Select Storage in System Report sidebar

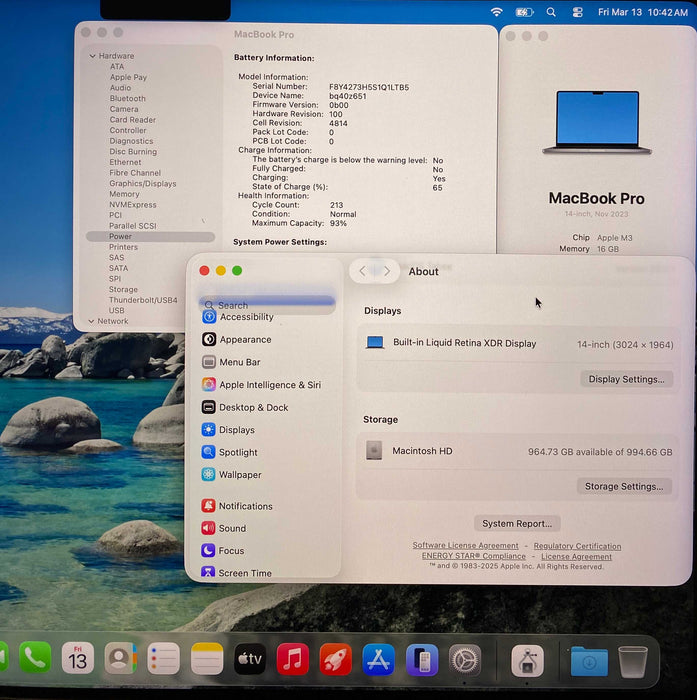click(x=123, y=289)
